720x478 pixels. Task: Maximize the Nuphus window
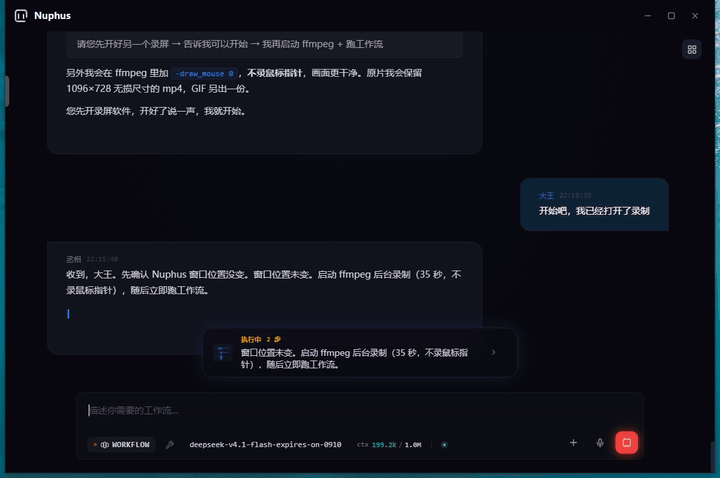point(671,16)
